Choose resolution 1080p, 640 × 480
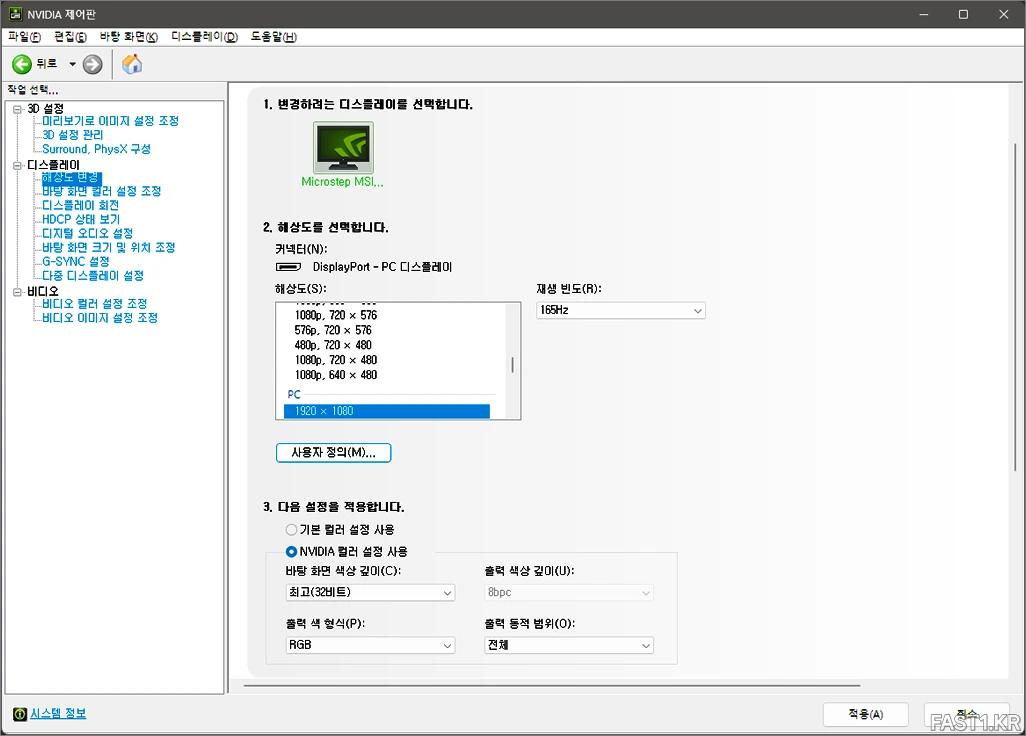This screenshot has width=1026, height=736. (x=336, y=376)
